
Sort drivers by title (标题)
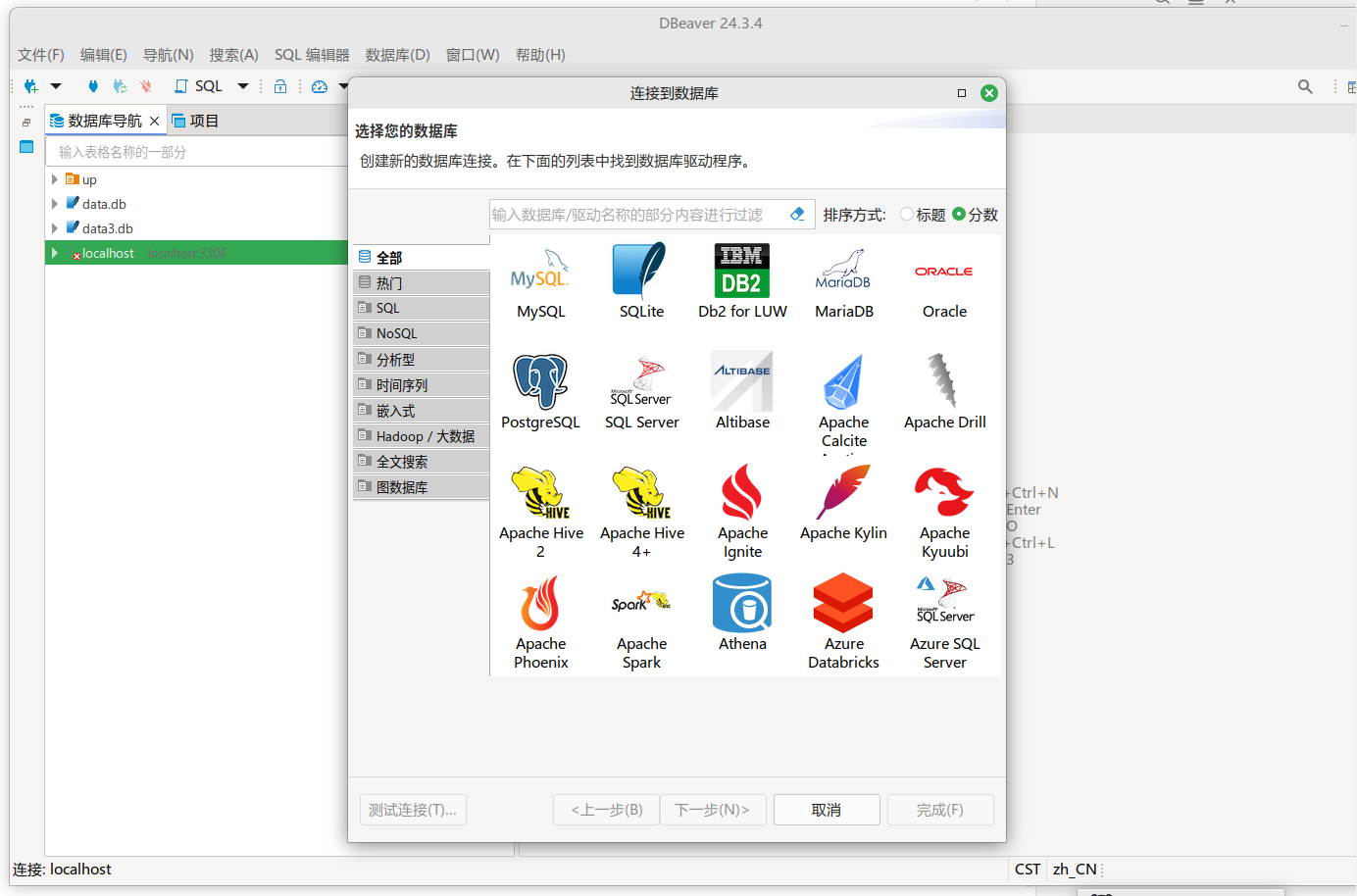coord(923,215)
